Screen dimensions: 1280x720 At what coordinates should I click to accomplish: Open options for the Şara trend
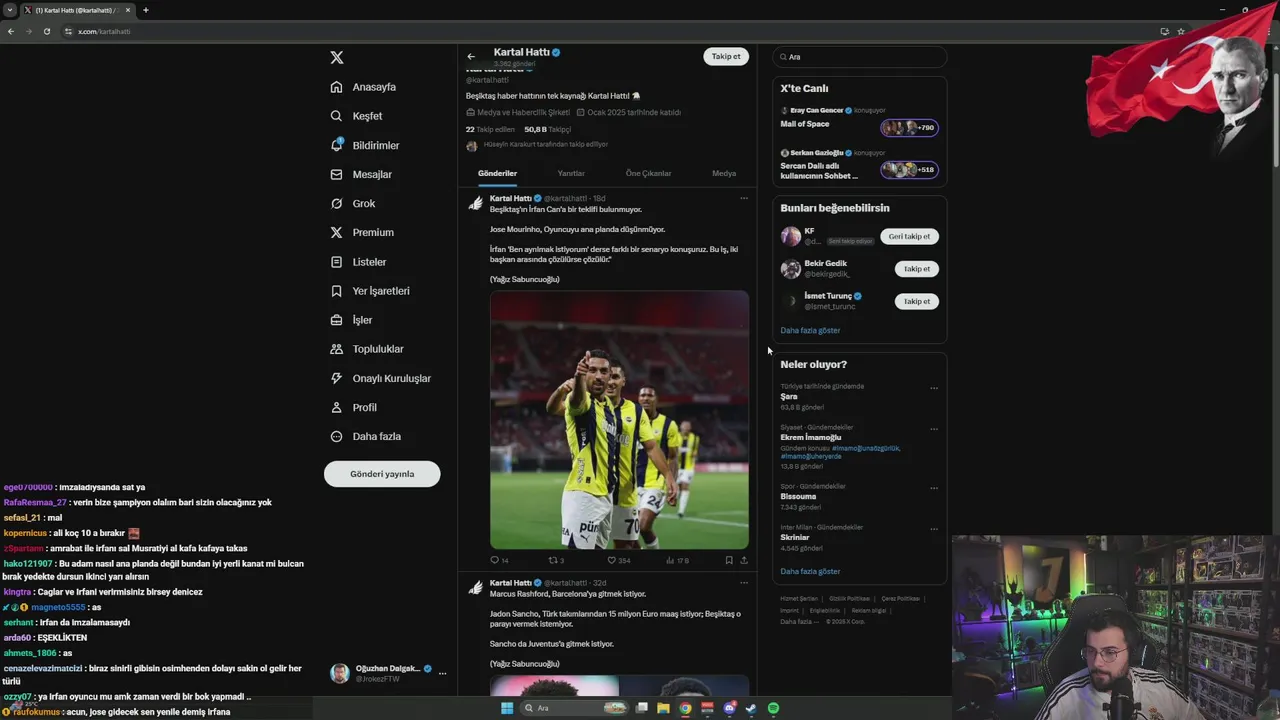click(934, 388)
